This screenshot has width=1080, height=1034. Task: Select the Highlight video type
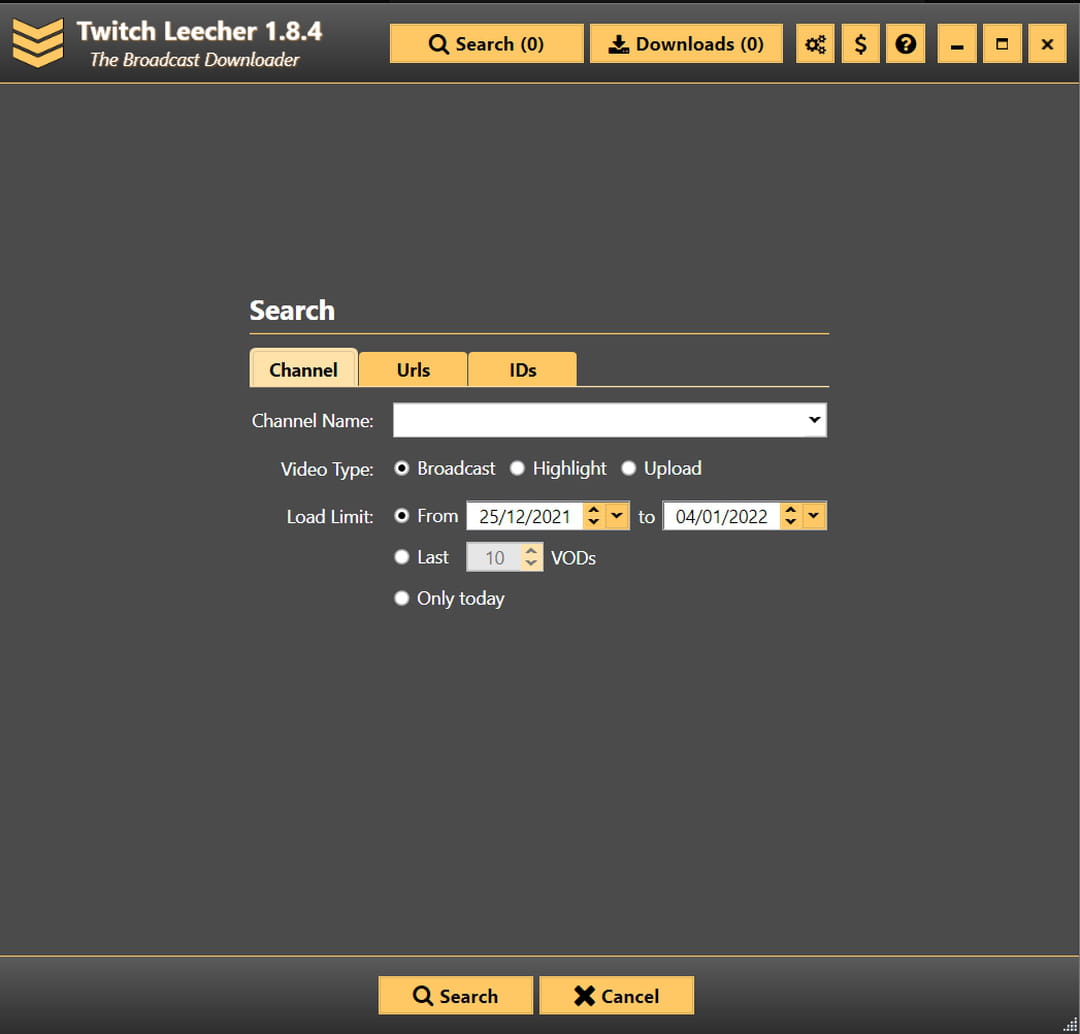pyautogui.click(x=517, y=468)
